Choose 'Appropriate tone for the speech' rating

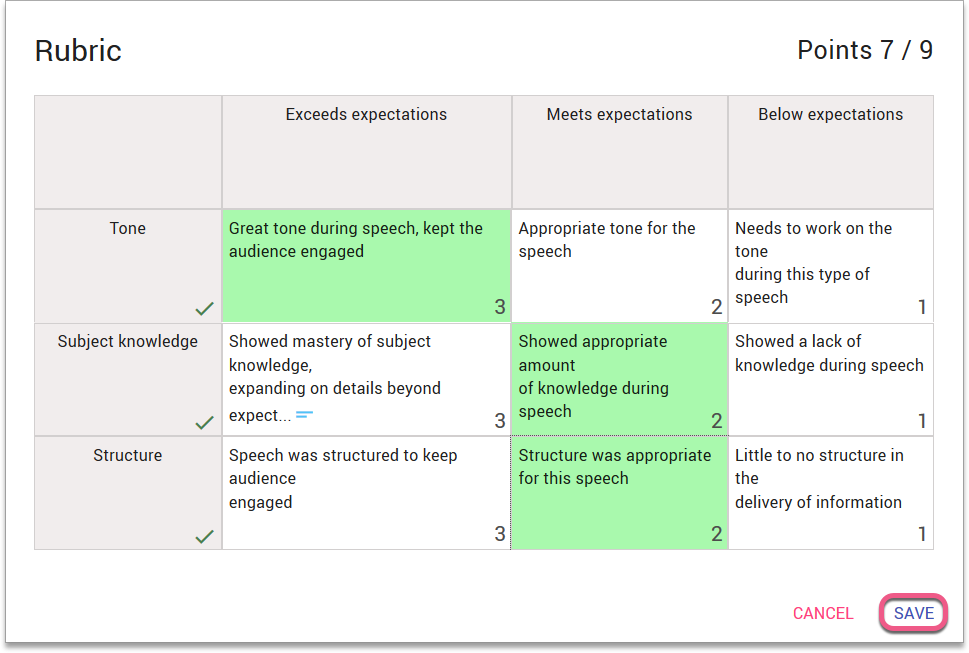click(619, 265)
